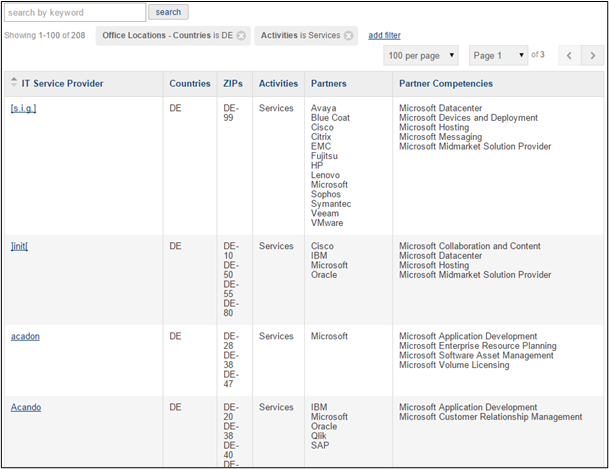Screen dimensions: 609x469
Task: Sort by IT Service Provider column header
Action: [x=62, y=83]
